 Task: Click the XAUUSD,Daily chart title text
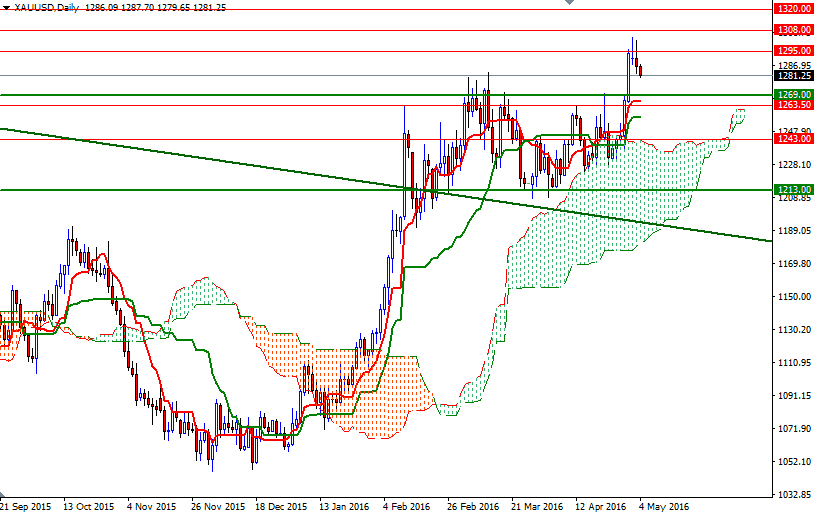(47, 8)
